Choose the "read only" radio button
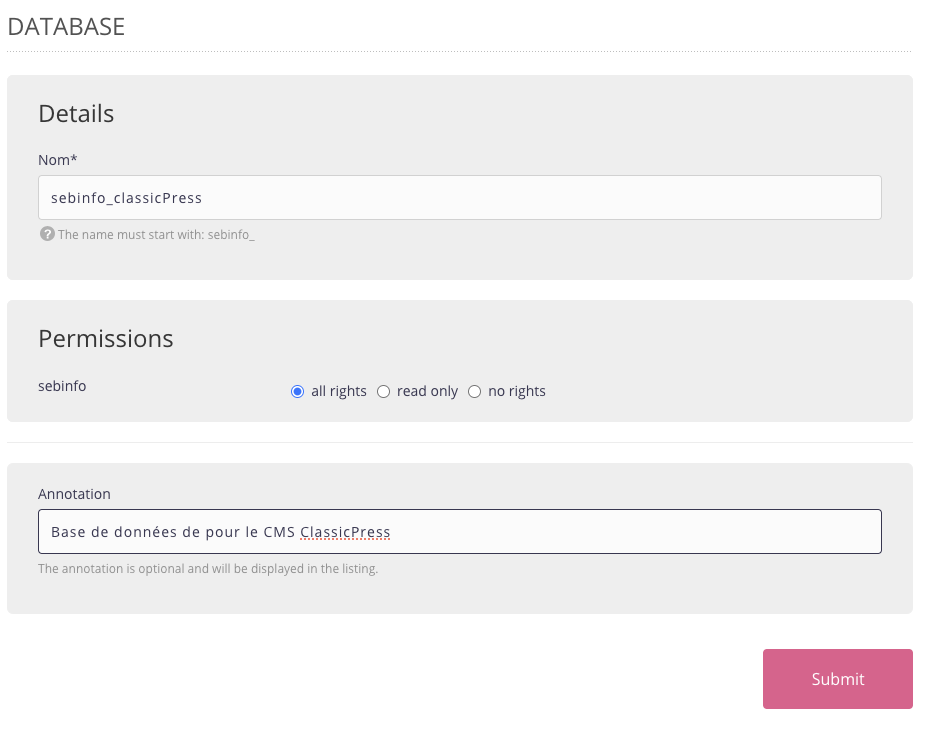The image size is (929, 732). coord(383,392)
